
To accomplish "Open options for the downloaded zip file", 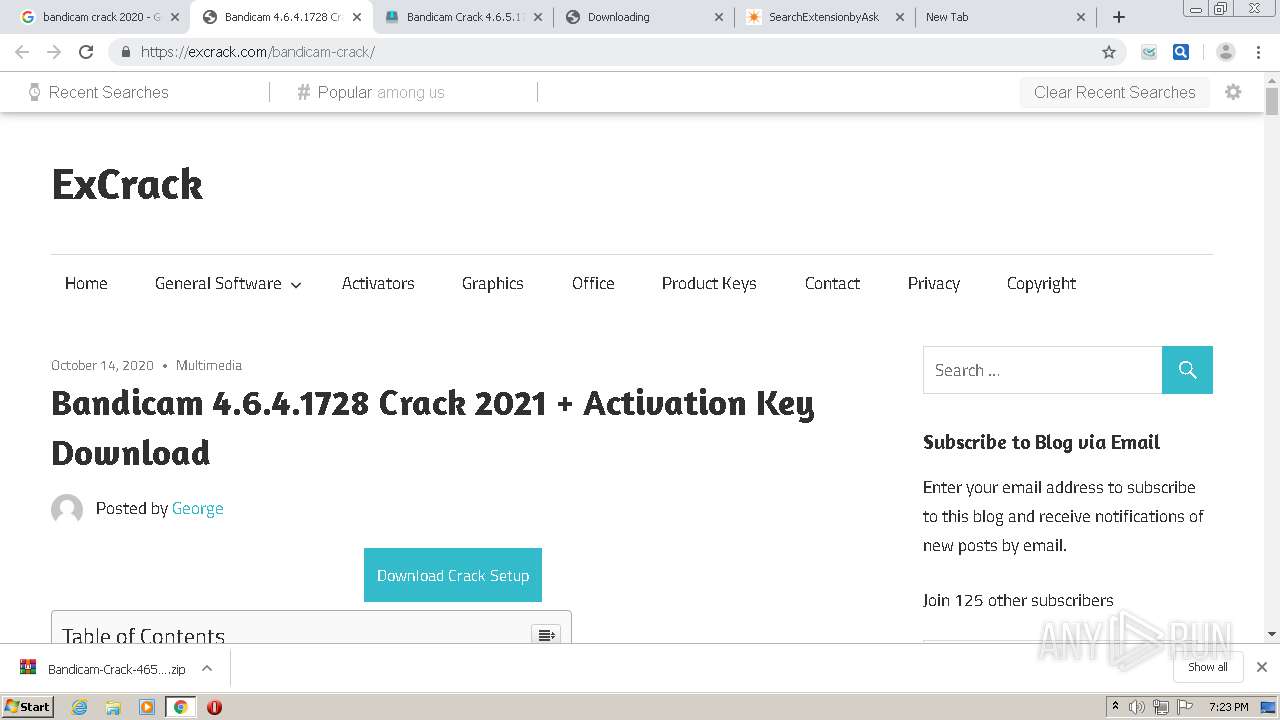I will coord(207,668).
